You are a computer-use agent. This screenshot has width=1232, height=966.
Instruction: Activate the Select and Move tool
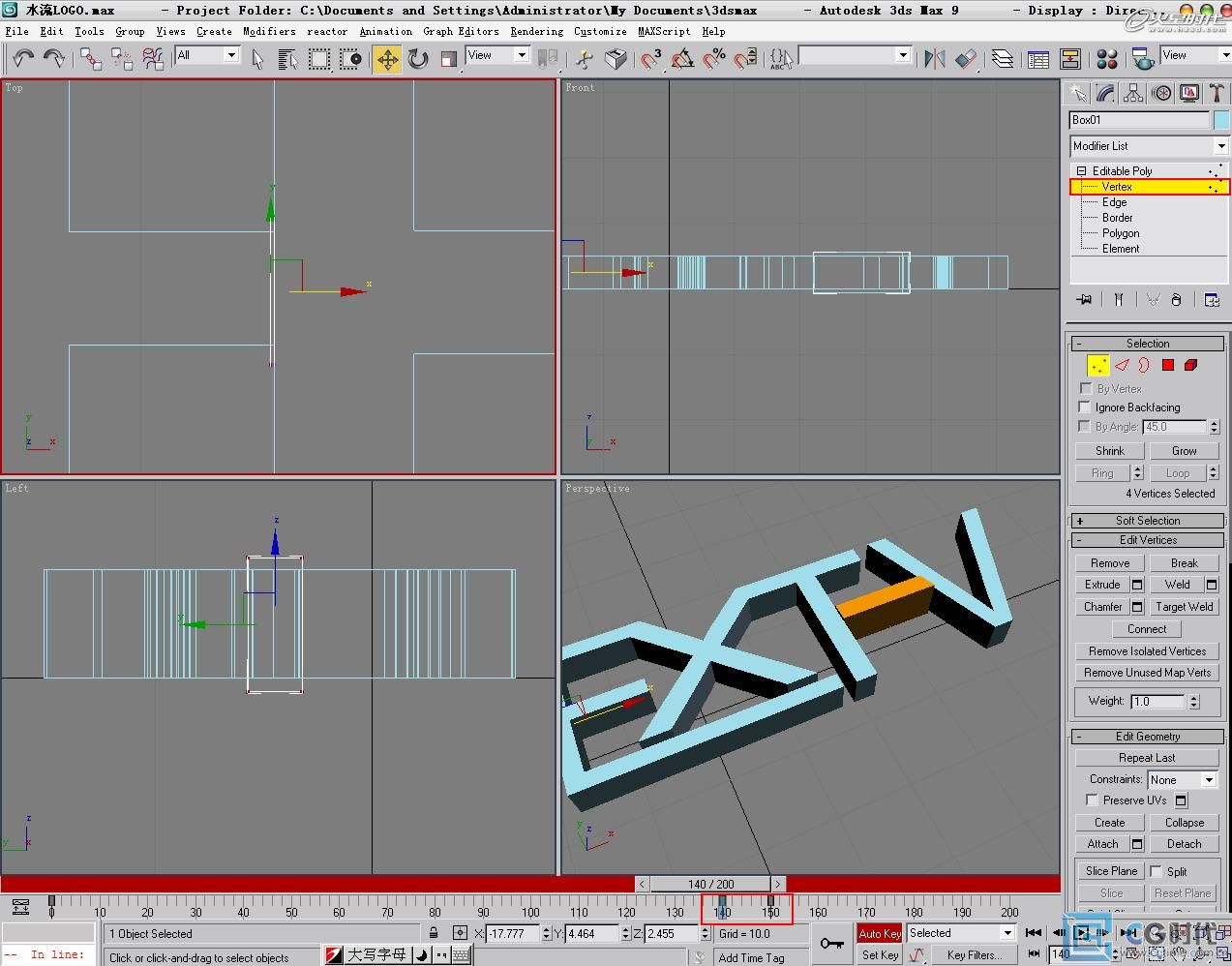click(x=387, y=59)
